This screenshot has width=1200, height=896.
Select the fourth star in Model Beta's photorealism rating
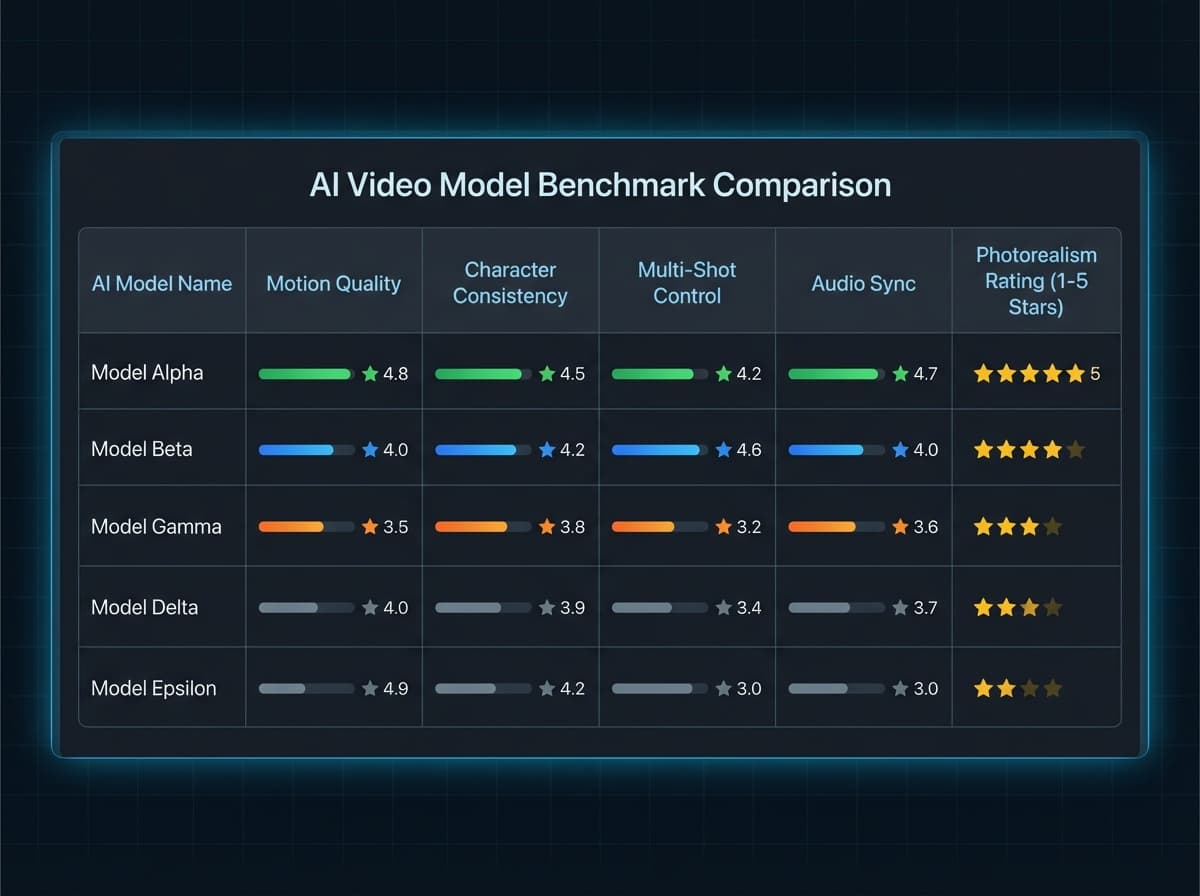coord(1053,449)
